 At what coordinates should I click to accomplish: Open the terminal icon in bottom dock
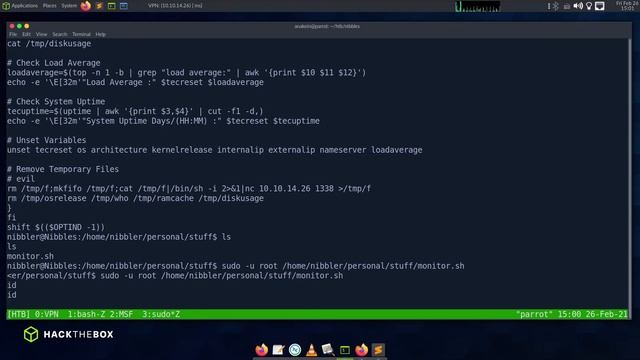click(x=345, y=350)
